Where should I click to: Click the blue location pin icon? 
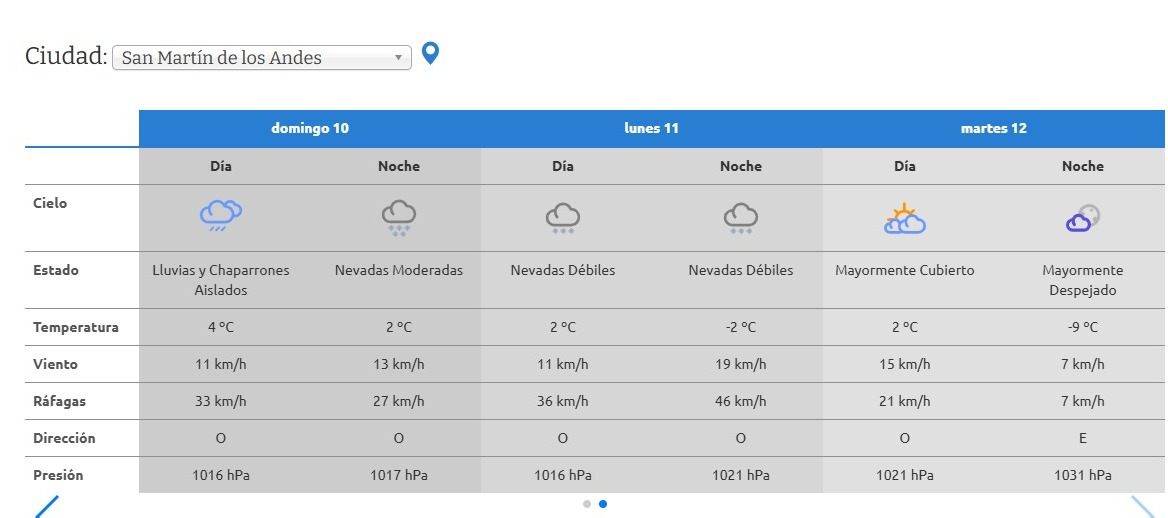[x=430, y=54]
